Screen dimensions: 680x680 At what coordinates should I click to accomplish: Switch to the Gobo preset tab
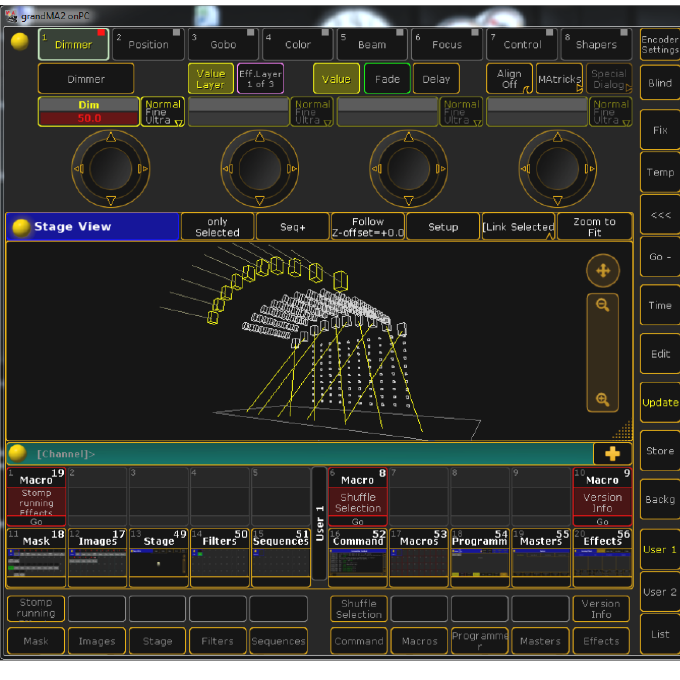click(x=222, y=44)
